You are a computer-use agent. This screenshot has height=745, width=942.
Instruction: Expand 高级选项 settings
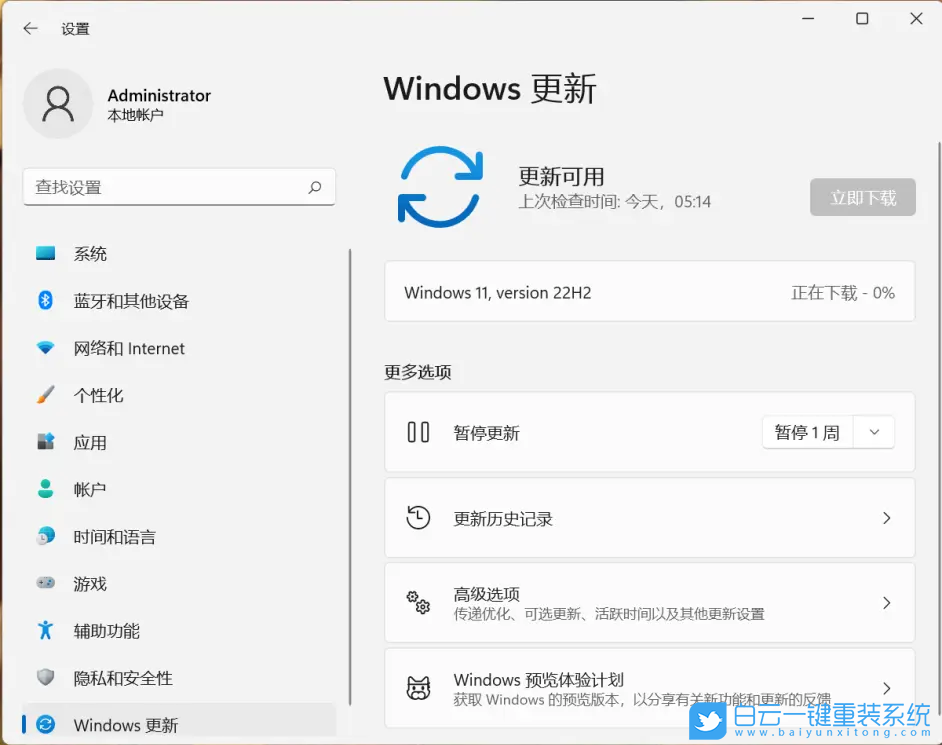tap(650, 602)
